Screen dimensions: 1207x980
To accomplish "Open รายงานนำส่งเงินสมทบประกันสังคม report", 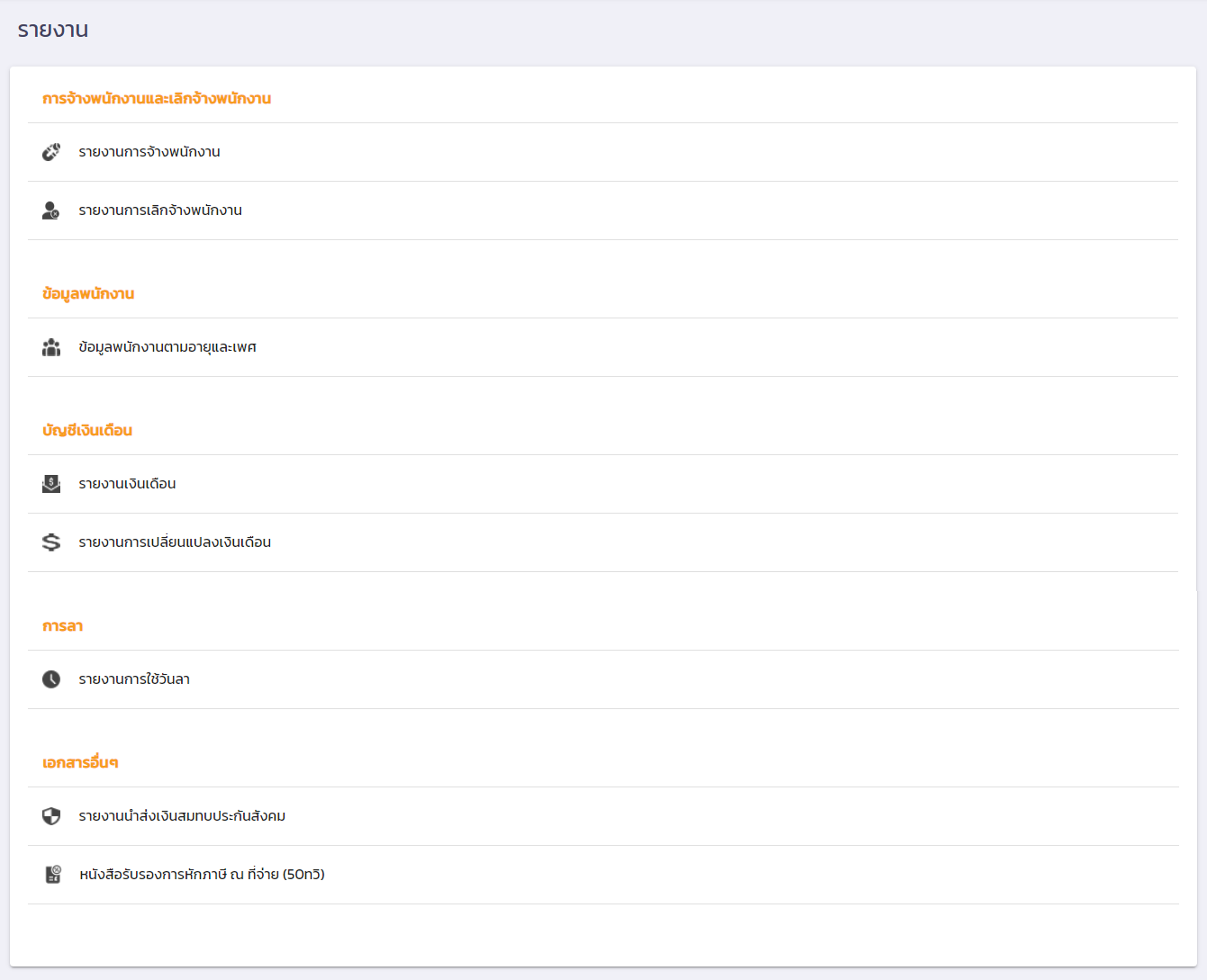I will (182, 816).
